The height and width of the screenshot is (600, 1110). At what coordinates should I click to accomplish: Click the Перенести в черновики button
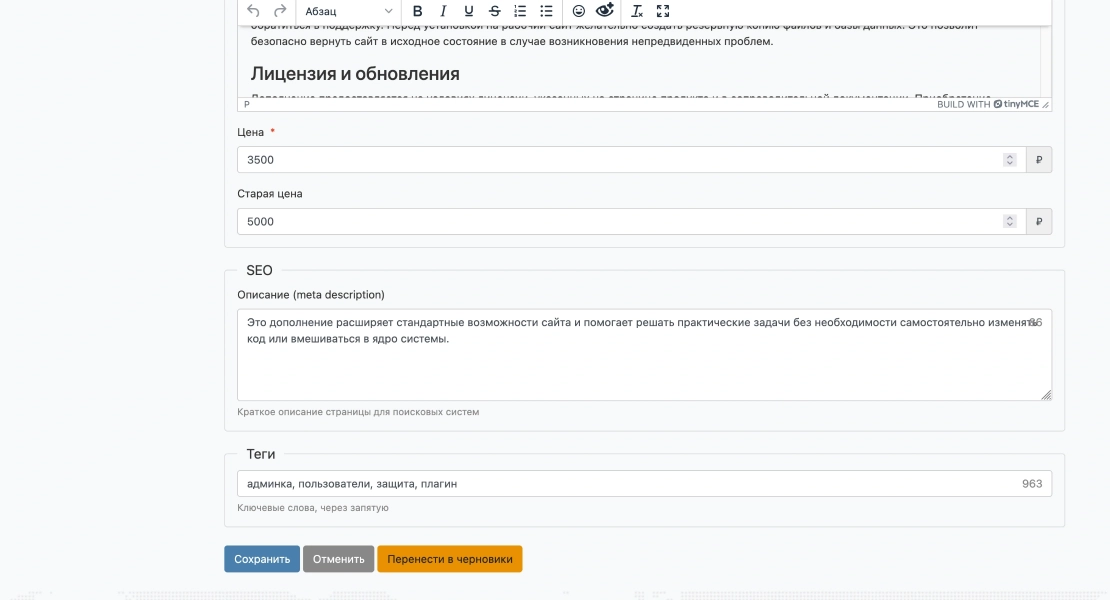click(x=450, y=559)
